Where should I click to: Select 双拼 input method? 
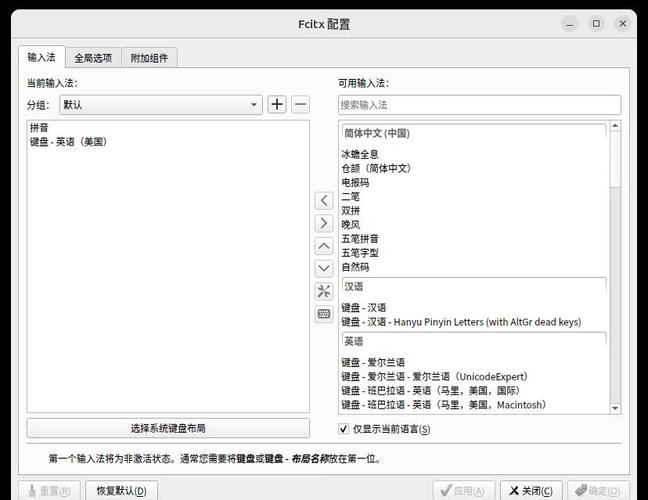[474, 211]
